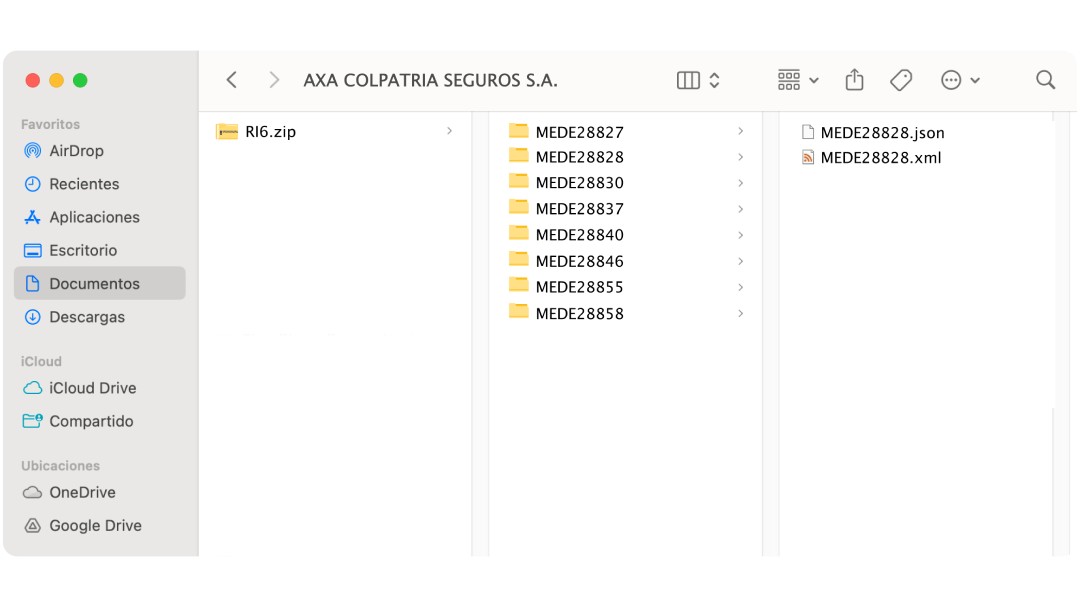Go back with the left arrow button

pos(232,80)
